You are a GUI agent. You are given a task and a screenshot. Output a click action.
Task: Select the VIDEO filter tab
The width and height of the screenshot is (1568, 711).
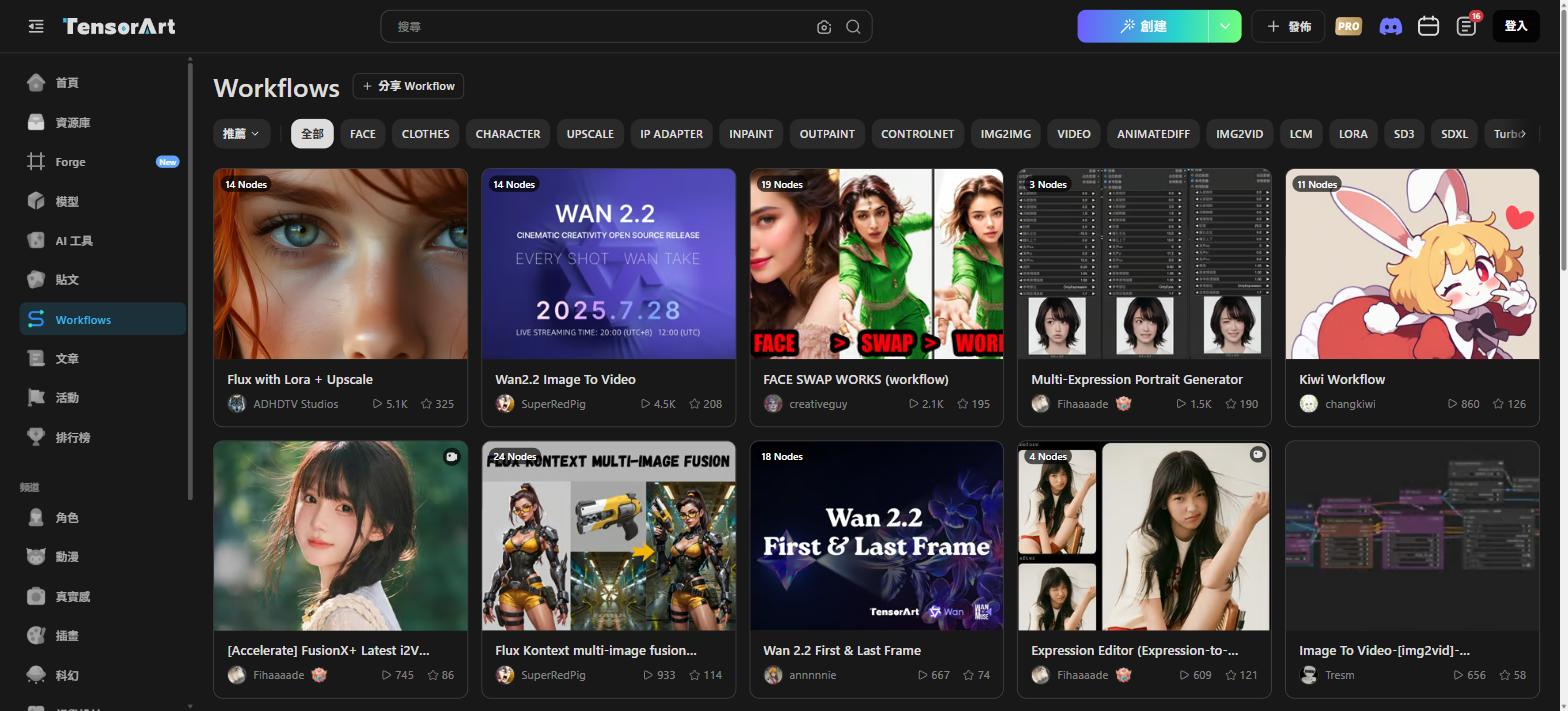(1074, 134)
